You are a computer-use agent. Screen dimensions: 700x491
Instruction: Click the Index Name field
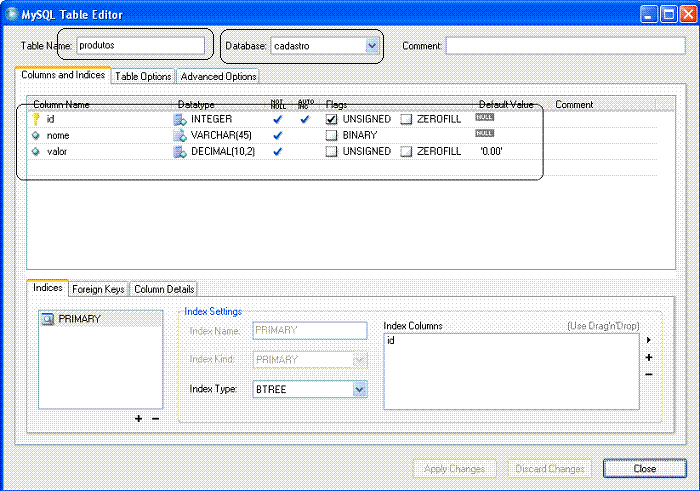point(310,330)
